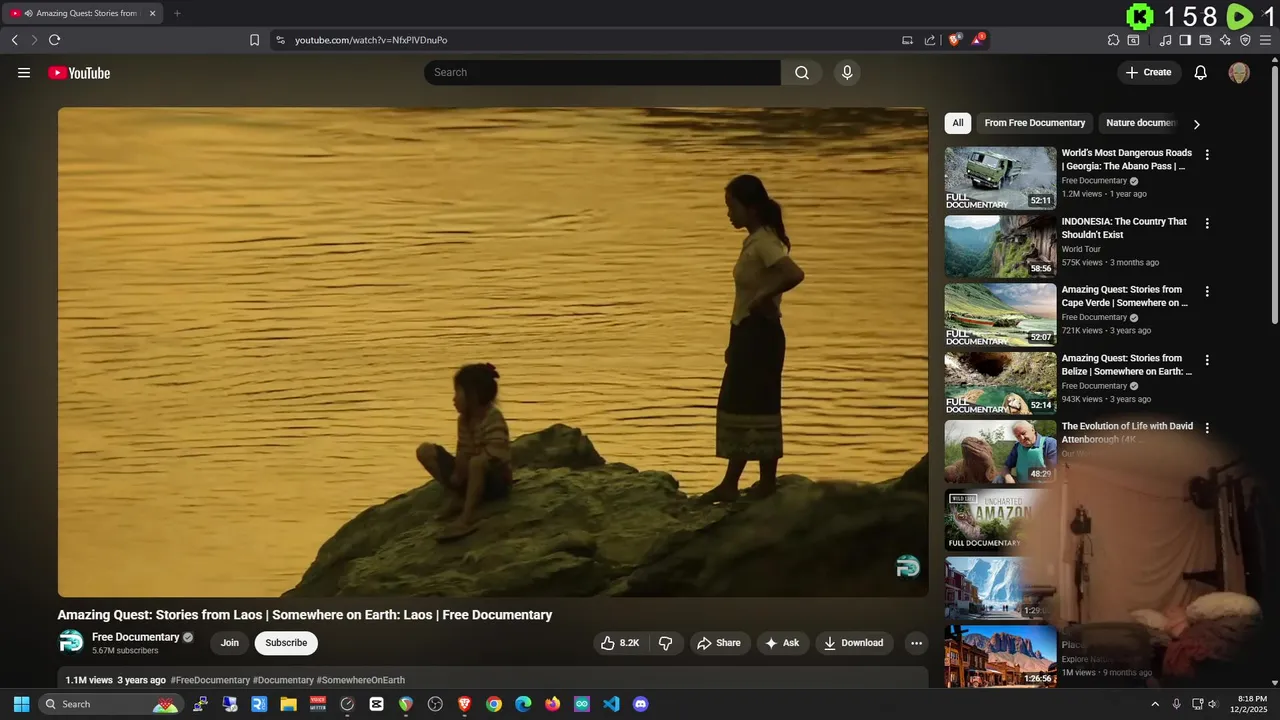Open File Explorer from taskbar

(288, 704)
